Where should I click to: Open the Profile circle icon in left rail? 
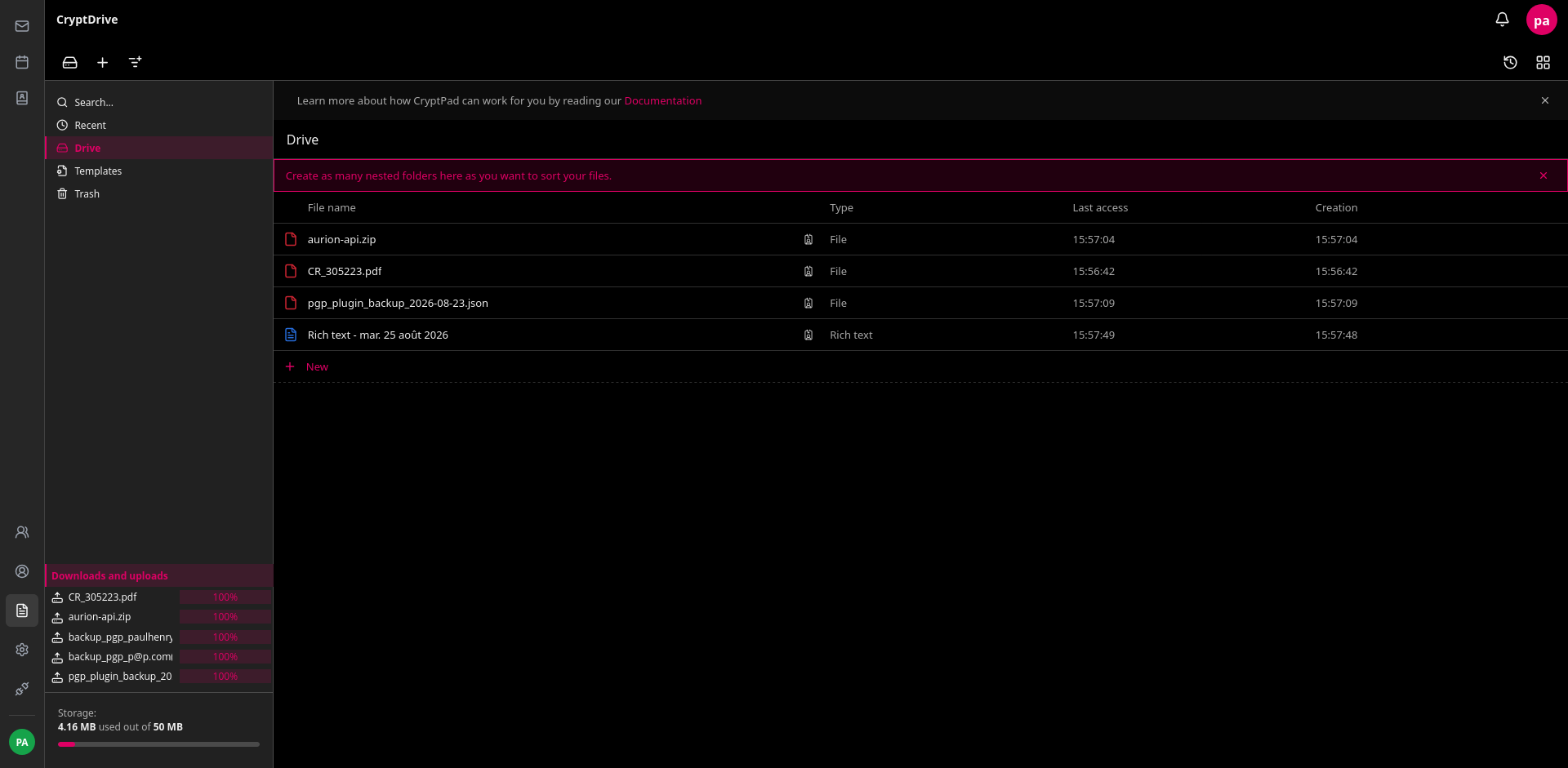click(x=22, y=571)
